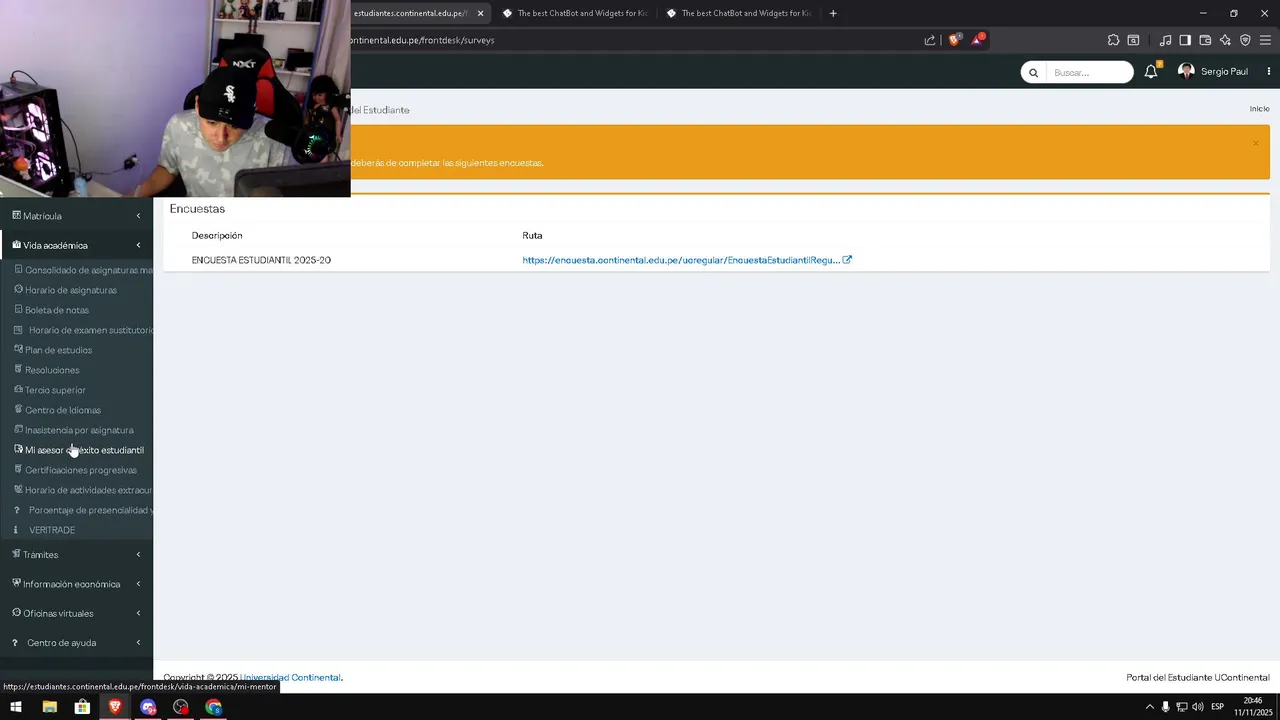
Task: Open the Sergio Paul user profile
Action: coord(1214,72)
